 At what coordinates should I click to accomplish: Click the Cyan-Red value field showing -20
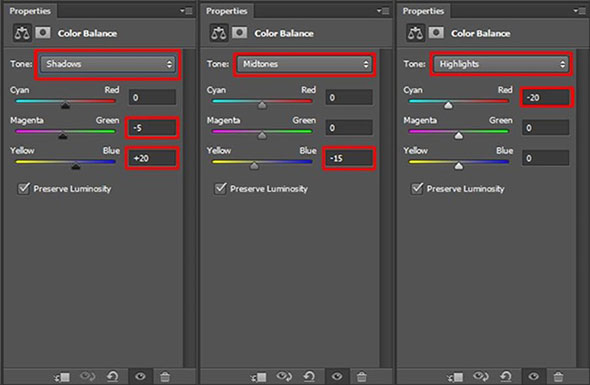pos(546,97)
